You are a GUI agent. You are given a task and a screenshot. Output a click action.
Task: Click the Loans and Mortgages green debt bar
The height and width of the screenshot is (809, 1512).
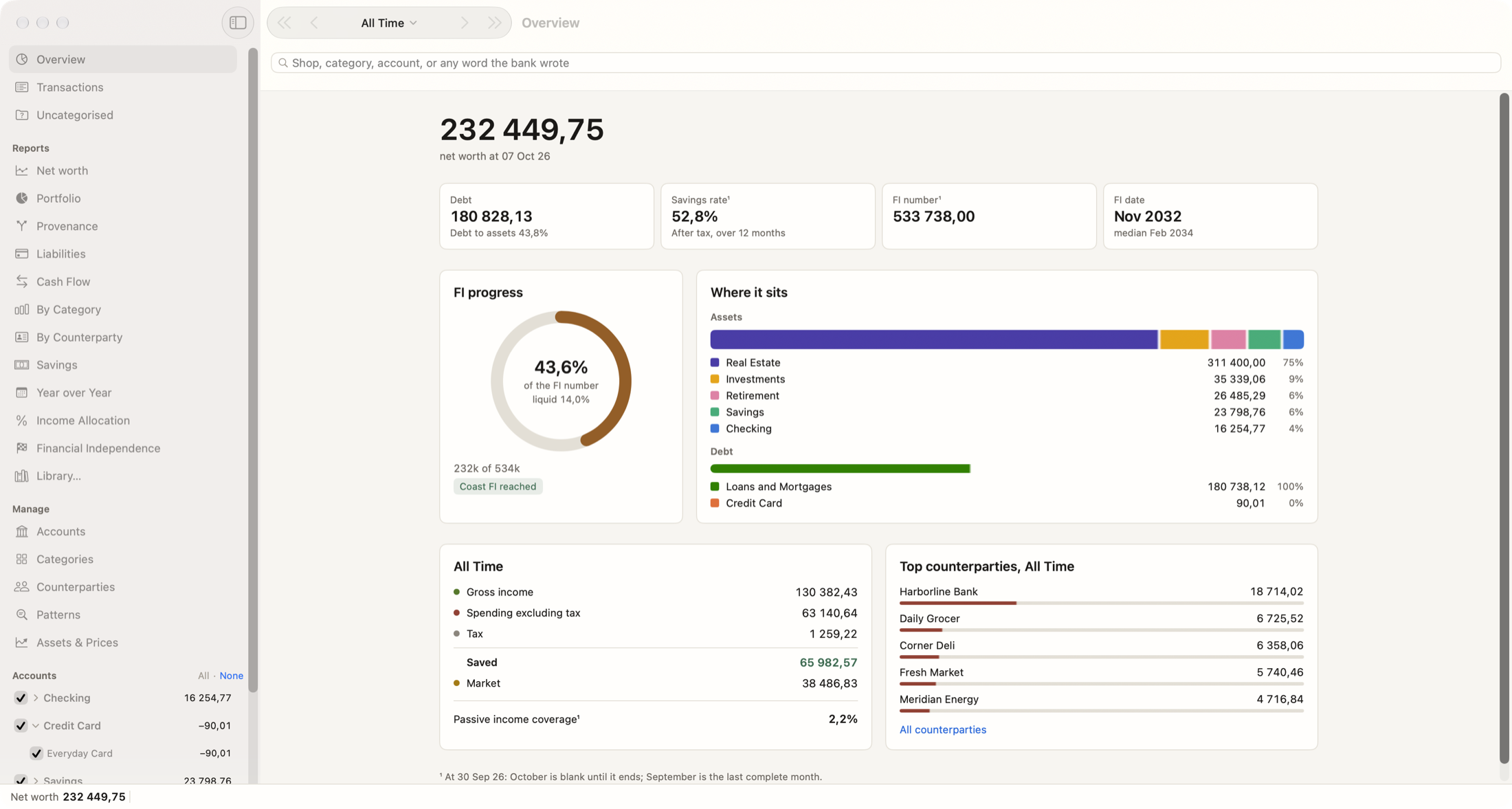tap(840, 469)
